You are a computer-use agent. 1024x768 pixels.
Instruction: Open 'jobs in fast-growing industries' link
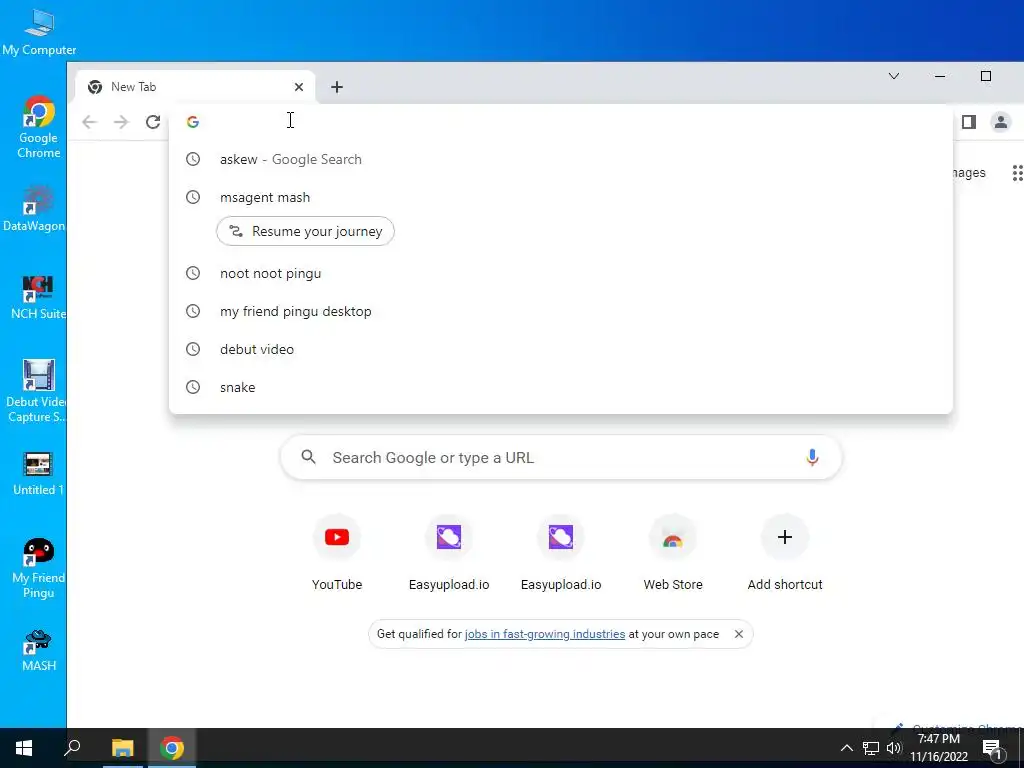point(545,634)
